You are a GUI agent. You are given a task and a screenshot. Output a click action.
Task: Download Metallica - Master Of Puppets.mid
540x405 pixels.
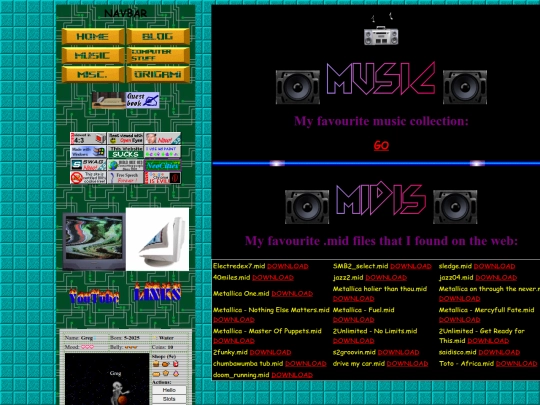(234, 341)
